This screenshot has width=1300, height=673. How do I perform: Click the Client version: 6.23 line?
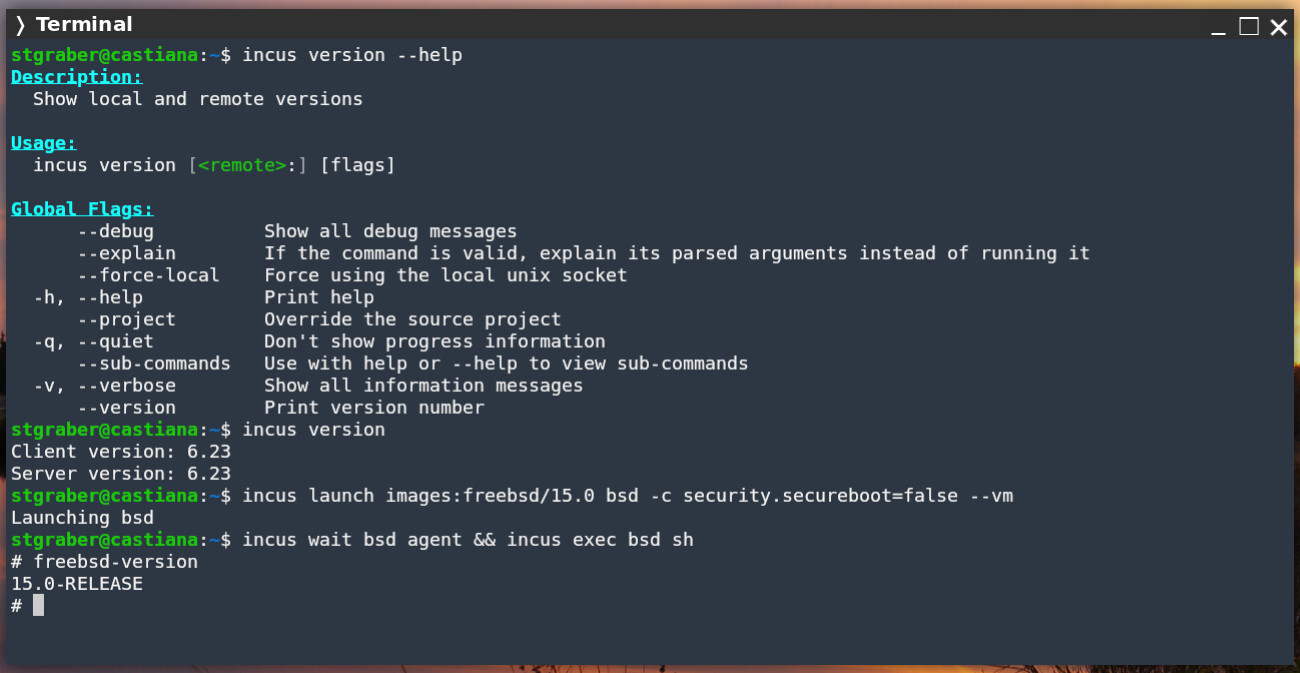121,451
